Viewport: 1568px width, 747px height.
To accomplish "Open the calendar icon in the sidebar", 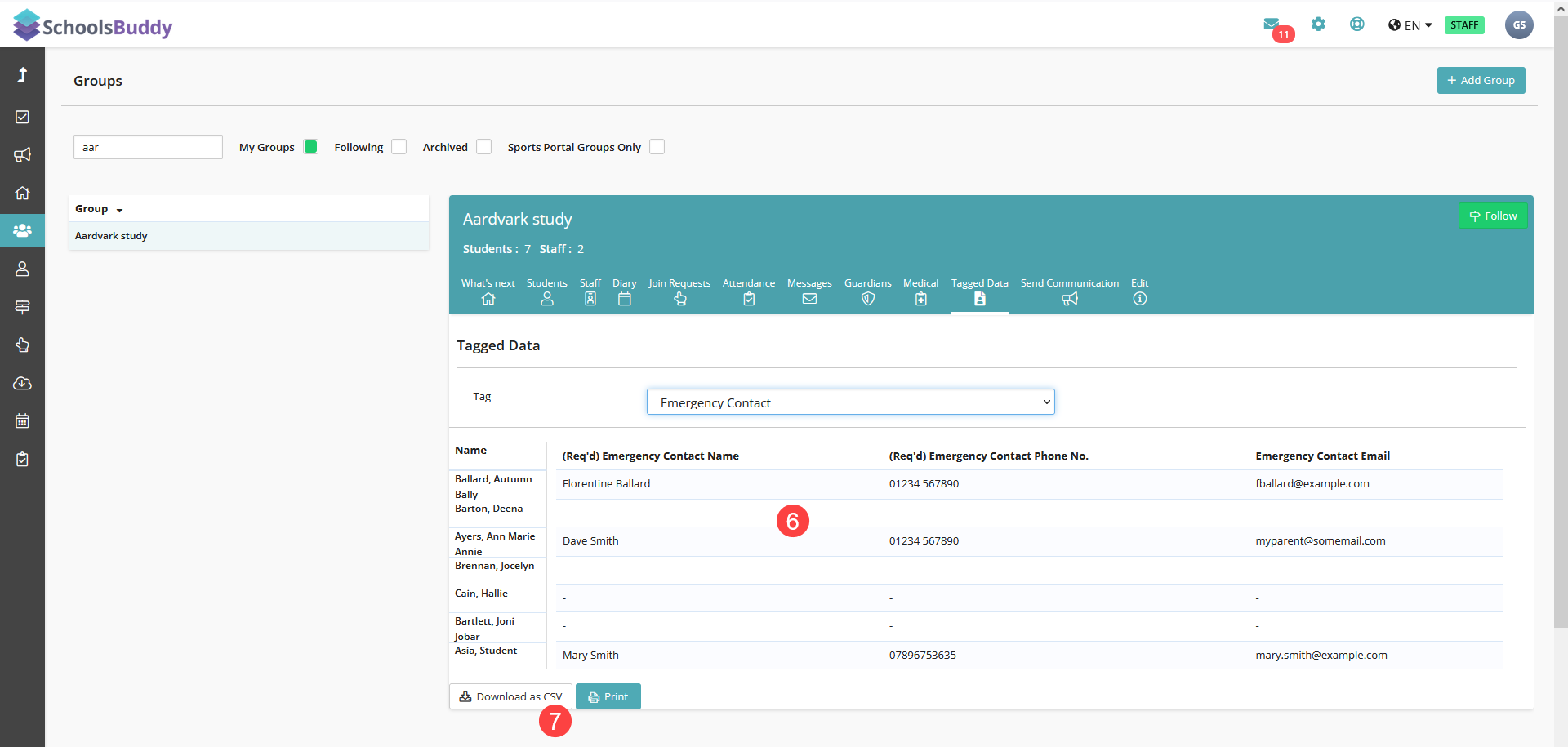I will pyautogui.click(x=22, y=421).
